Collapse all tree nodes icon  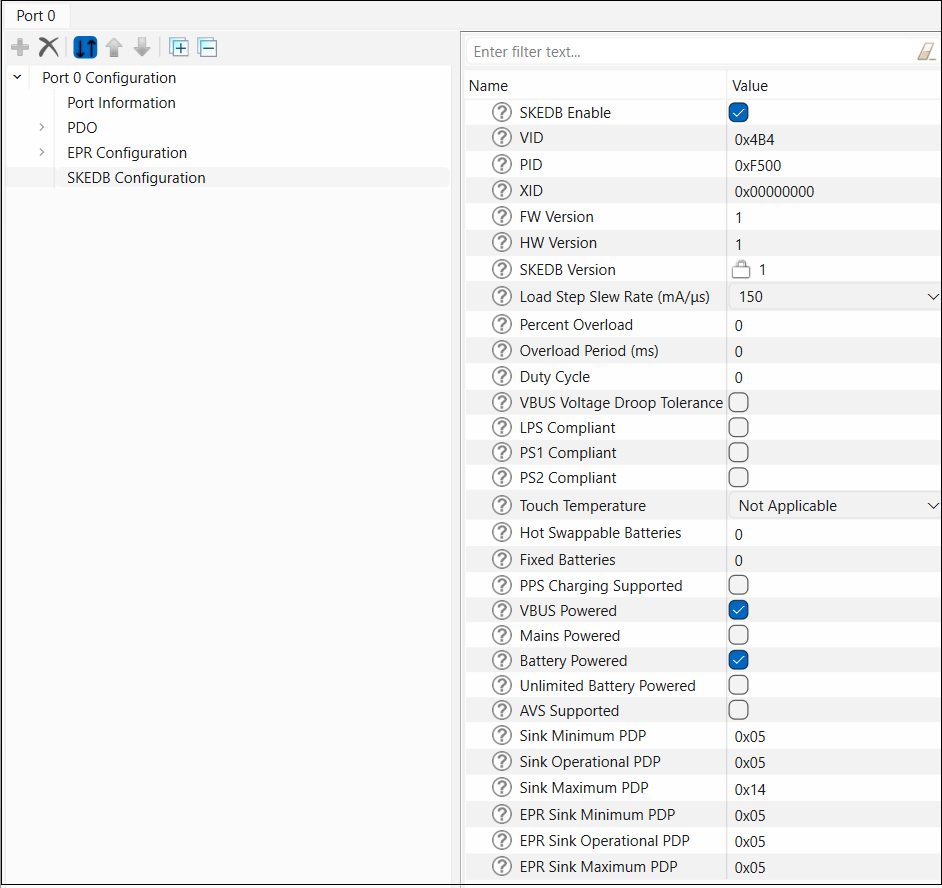tap(207, 47)
